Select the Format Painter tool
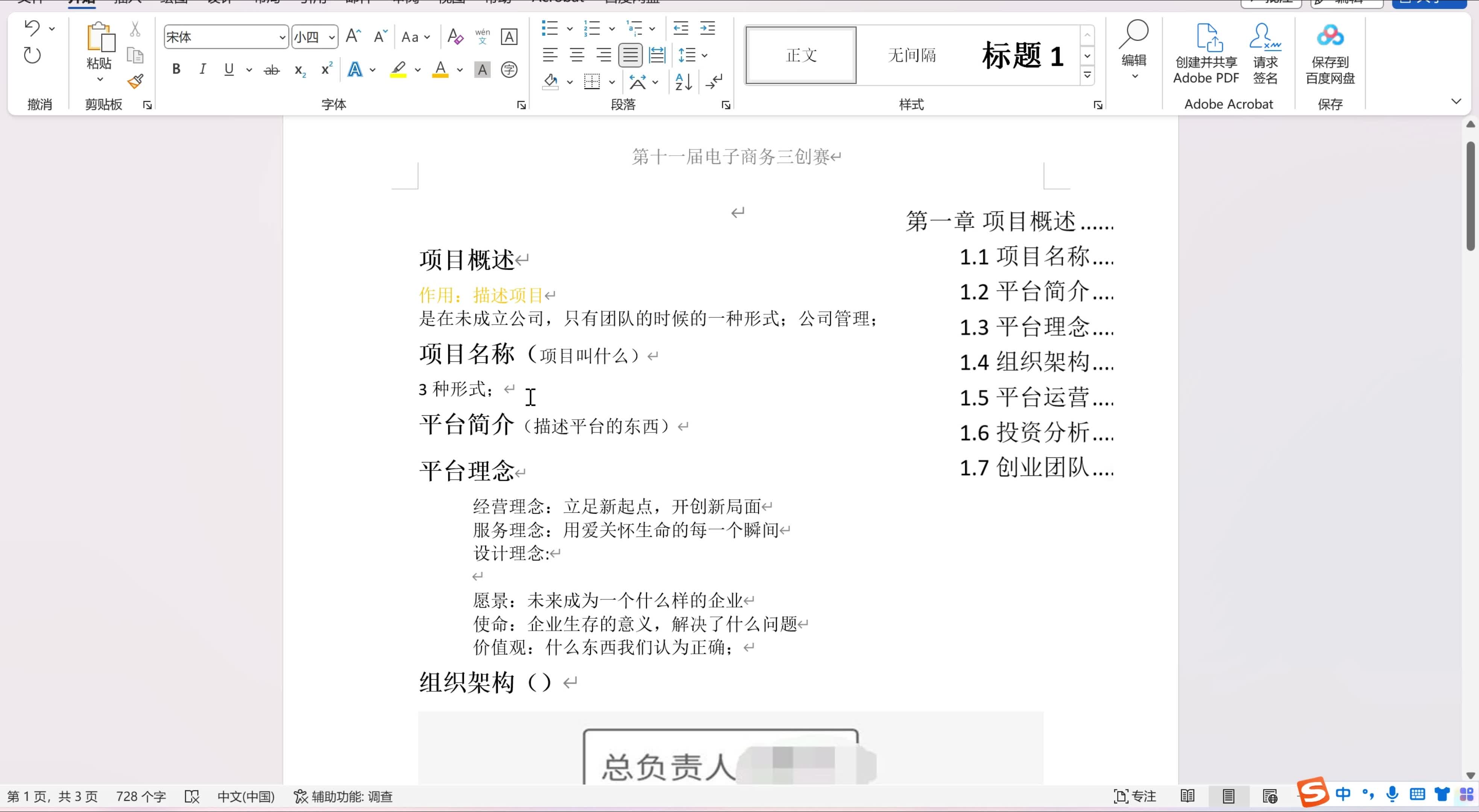1479x812 pixels. click(135, 82)
